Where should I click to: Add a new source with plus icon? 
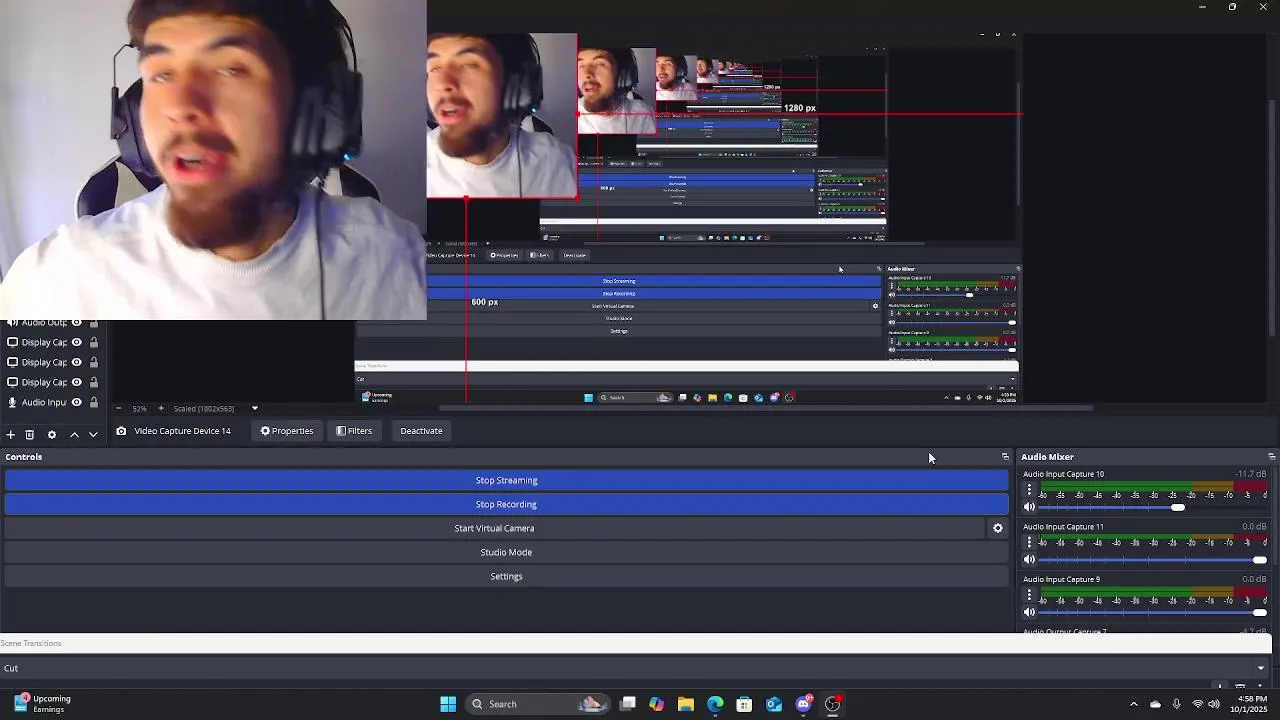10,434
